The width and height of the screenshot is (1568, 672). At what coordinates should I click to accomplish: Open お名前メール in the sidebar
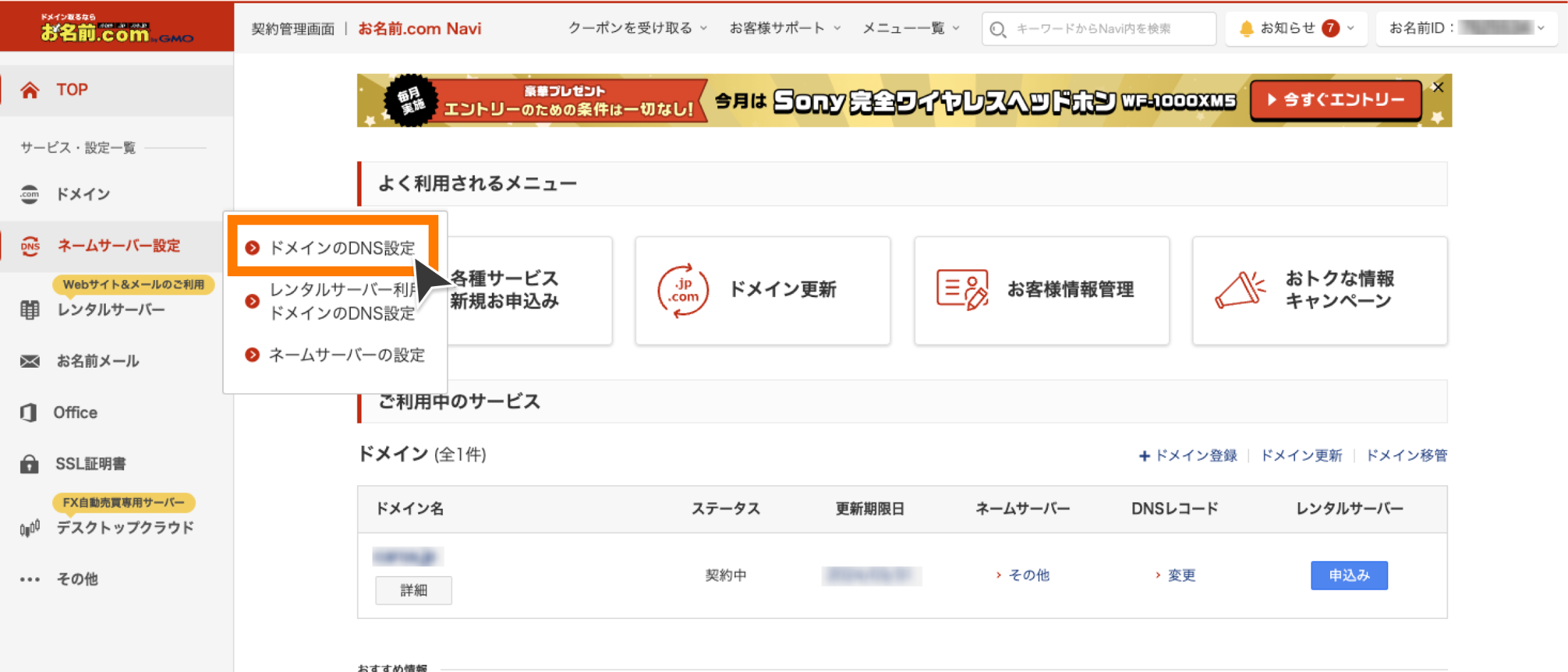pos(97,361)
